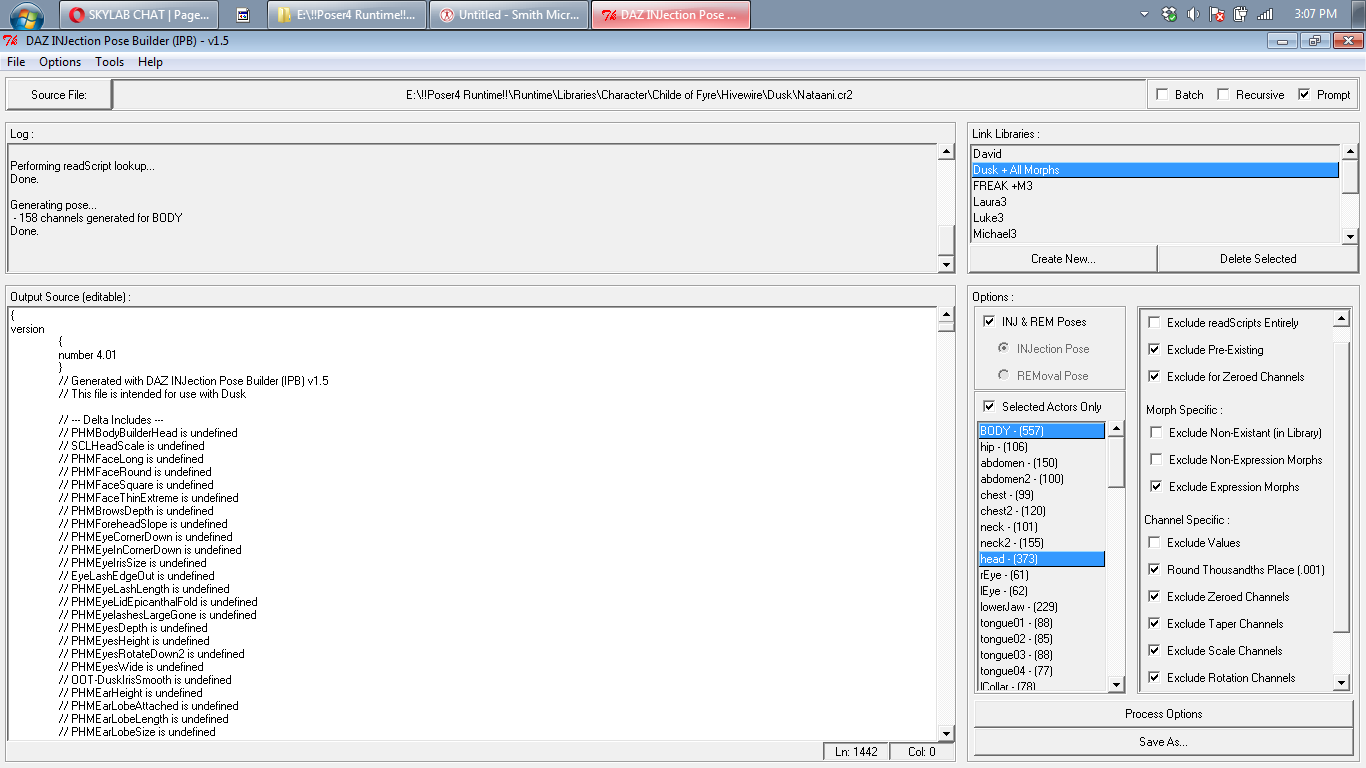
Task: Select rEye - (61) actor
Action: [x=1041, y=575]
